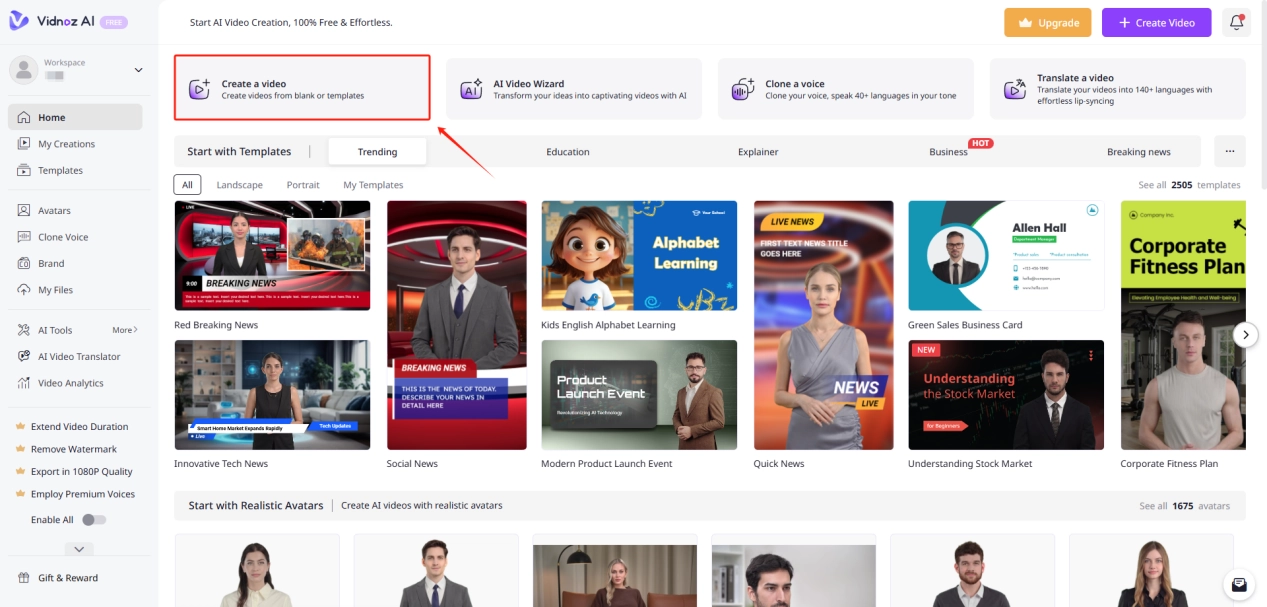Open the Brand section icon

coord(24,264)
